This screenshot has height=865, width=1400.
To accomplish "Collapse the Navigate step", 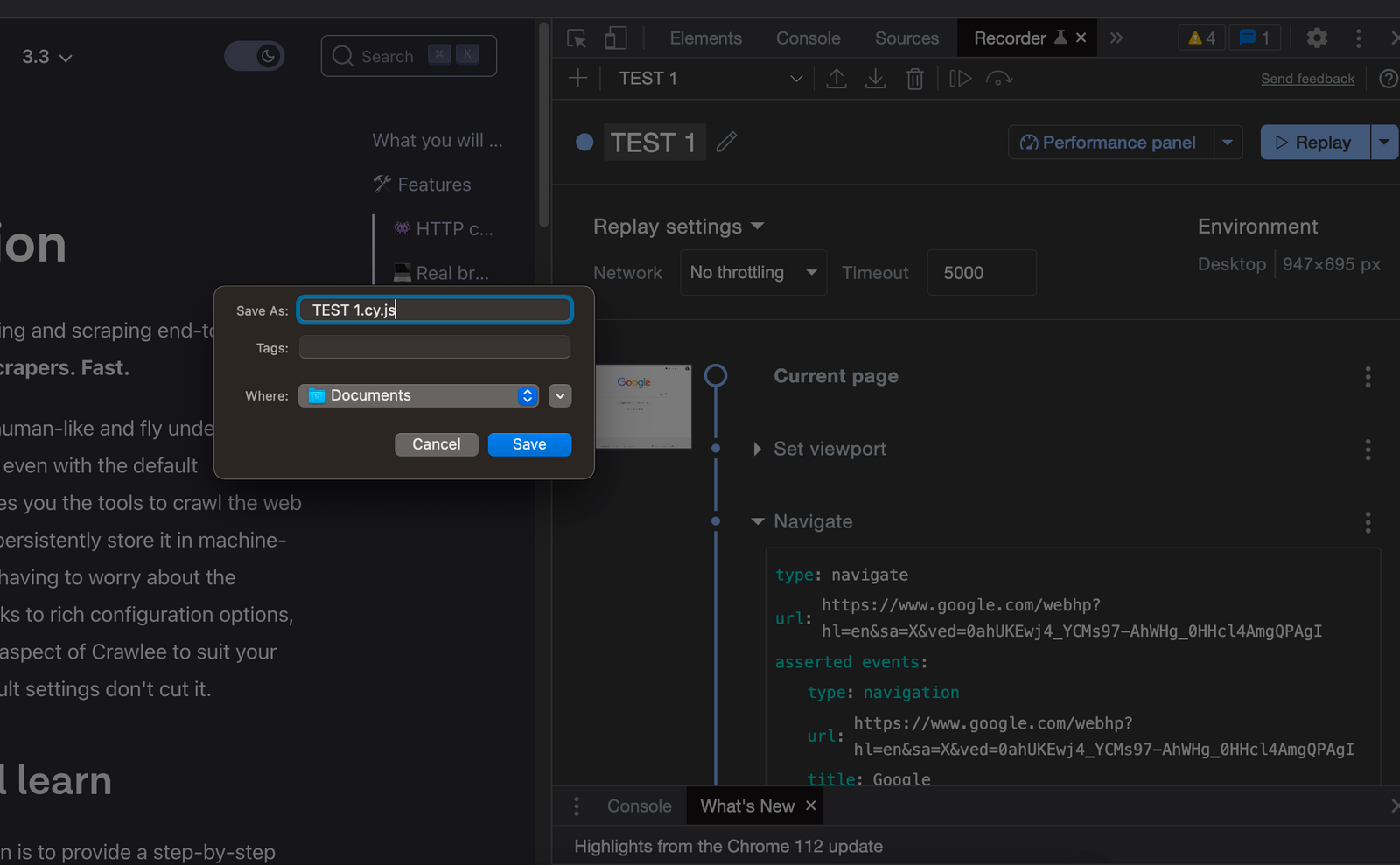I will pyautogui.click(x=757, y=520).
